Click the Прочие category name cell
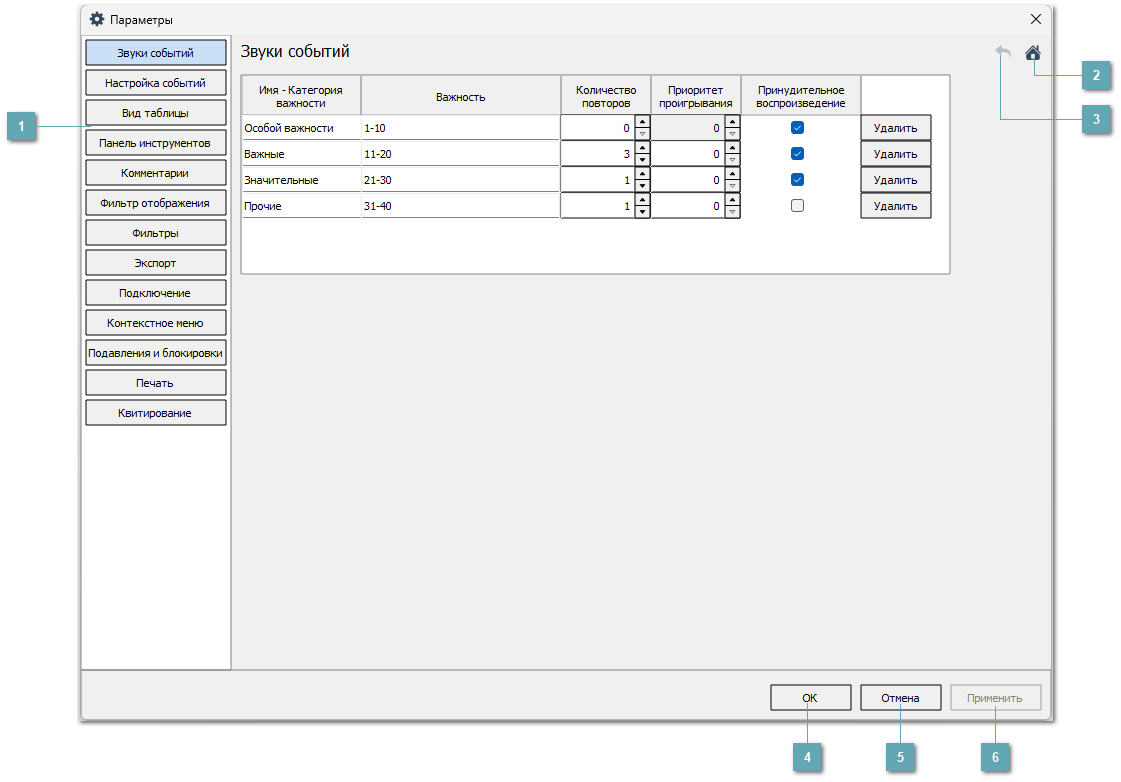This screenshot has width=1121, height=782. pos(300,206)
